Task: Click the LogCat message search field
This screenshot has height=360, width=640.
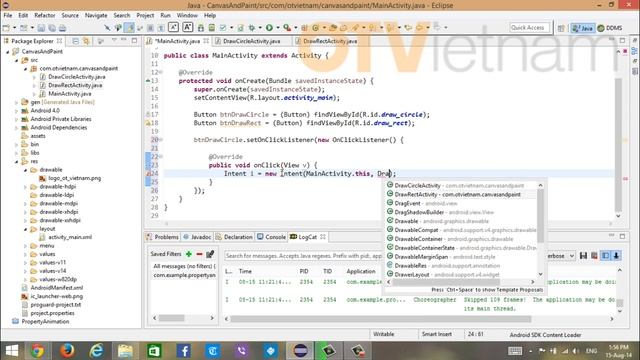Action: coord(303,256)
